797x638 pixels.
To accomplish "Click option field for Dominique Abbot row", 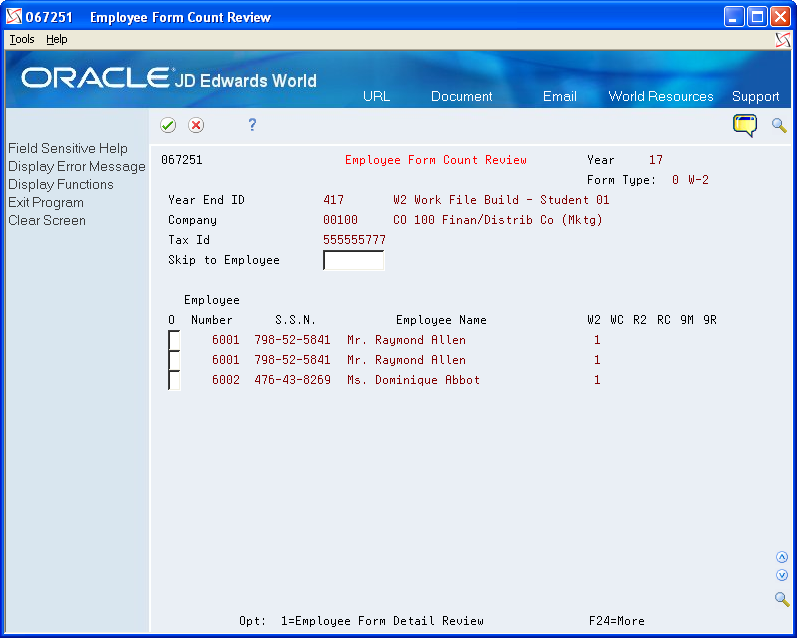I will tap(174, 380).
